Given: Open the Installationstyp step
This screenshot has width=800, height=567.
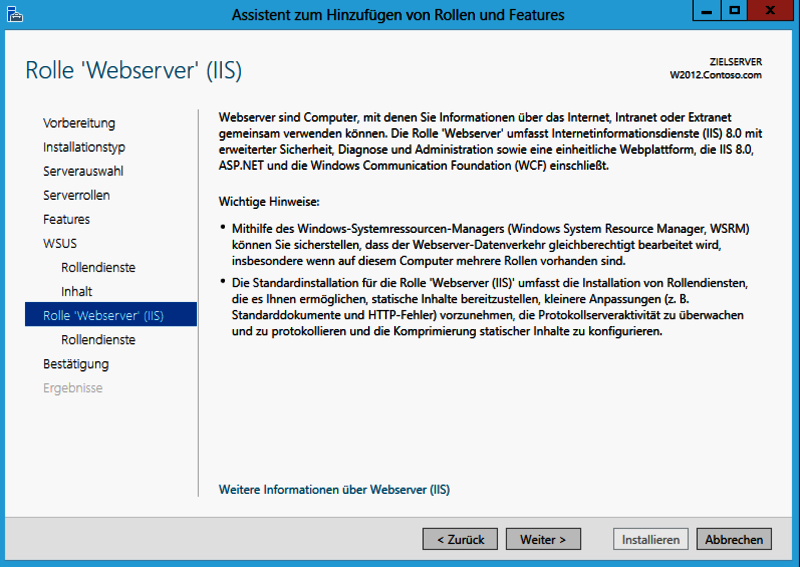Looking at the screenshot, I should pos(84,147).
